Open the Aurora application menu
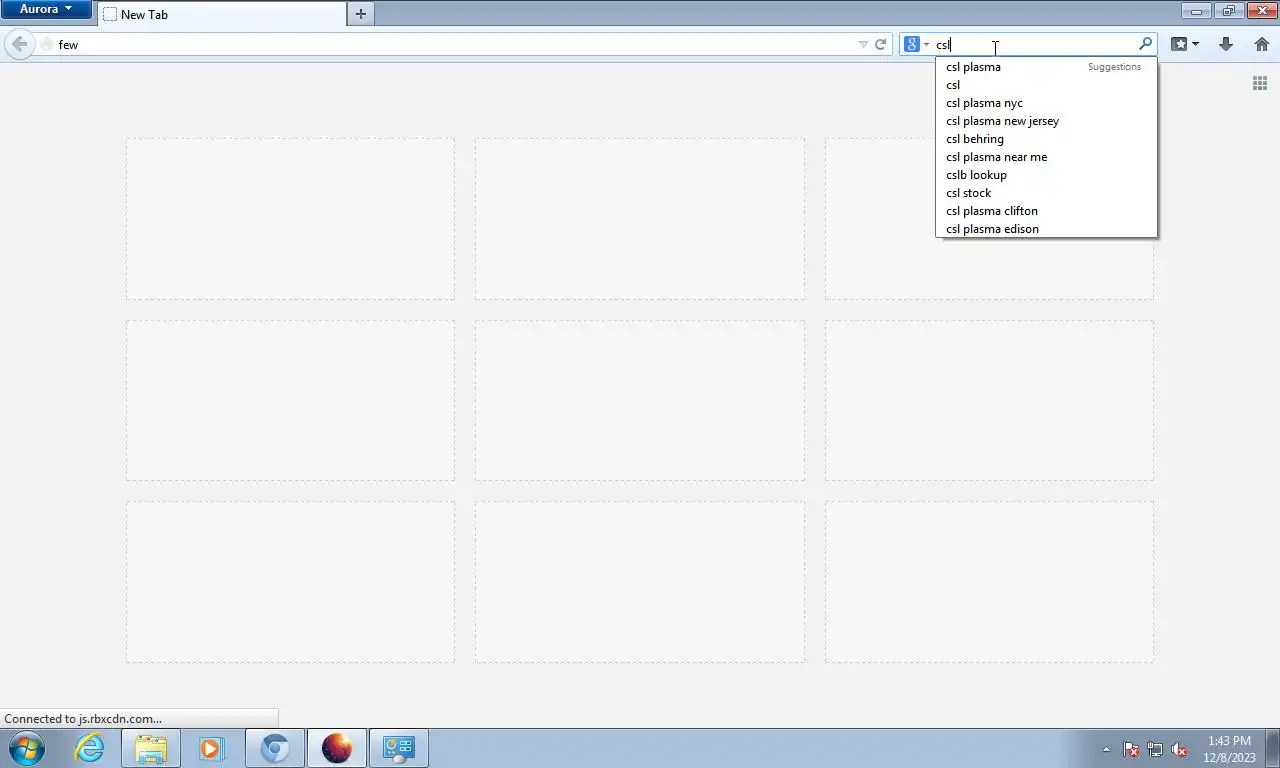Screen dimensions: 1280x768 (46, 9)
